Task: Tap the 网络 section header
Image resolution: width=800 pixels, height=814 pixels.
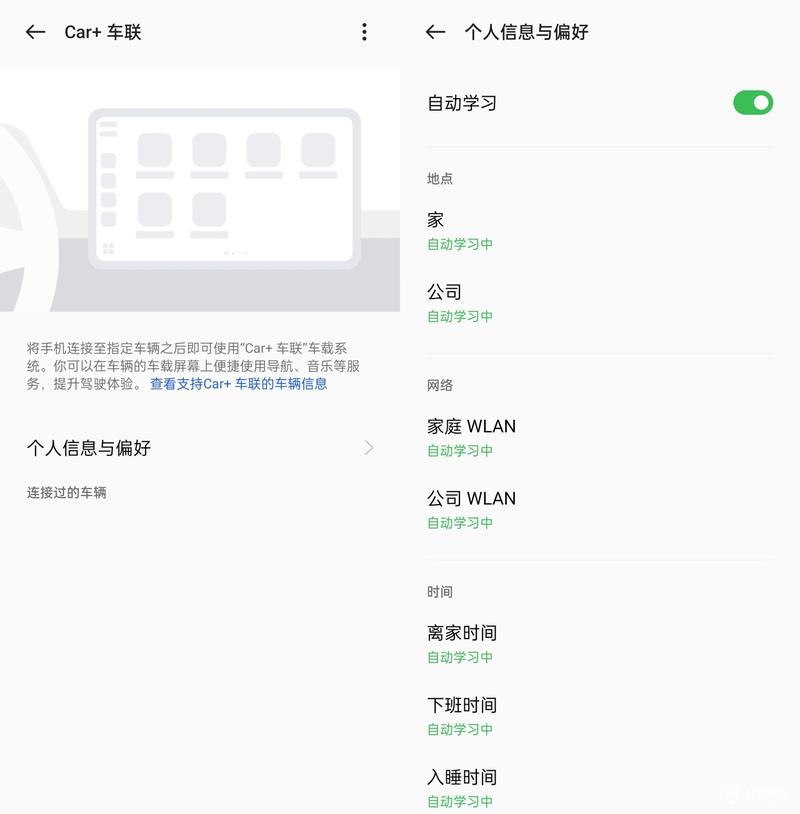Action: [x=440, y=385]
